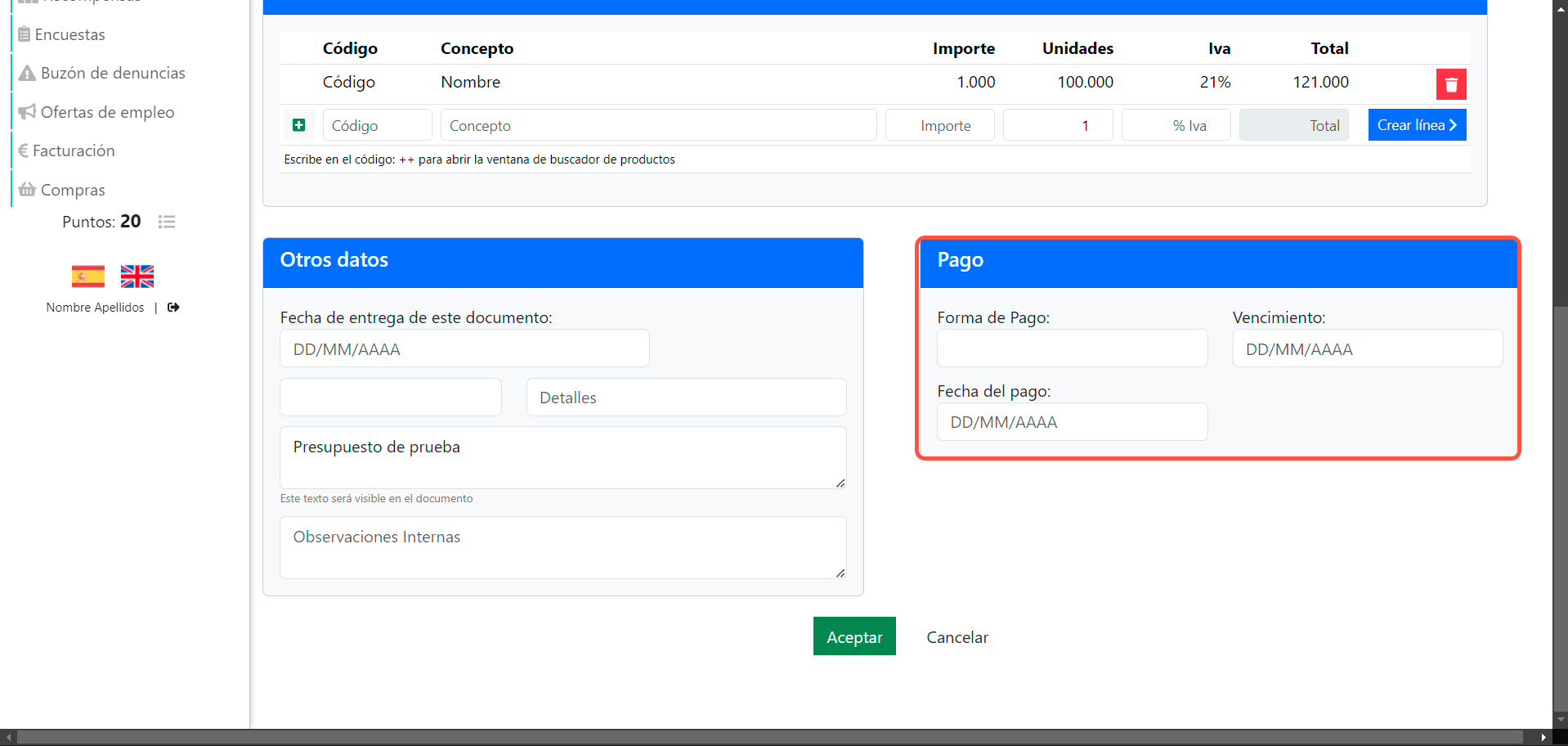Open Ofertas de empleo in the sidebar
This screenshot has width=1568, height=746.
(x=96, y=112)
